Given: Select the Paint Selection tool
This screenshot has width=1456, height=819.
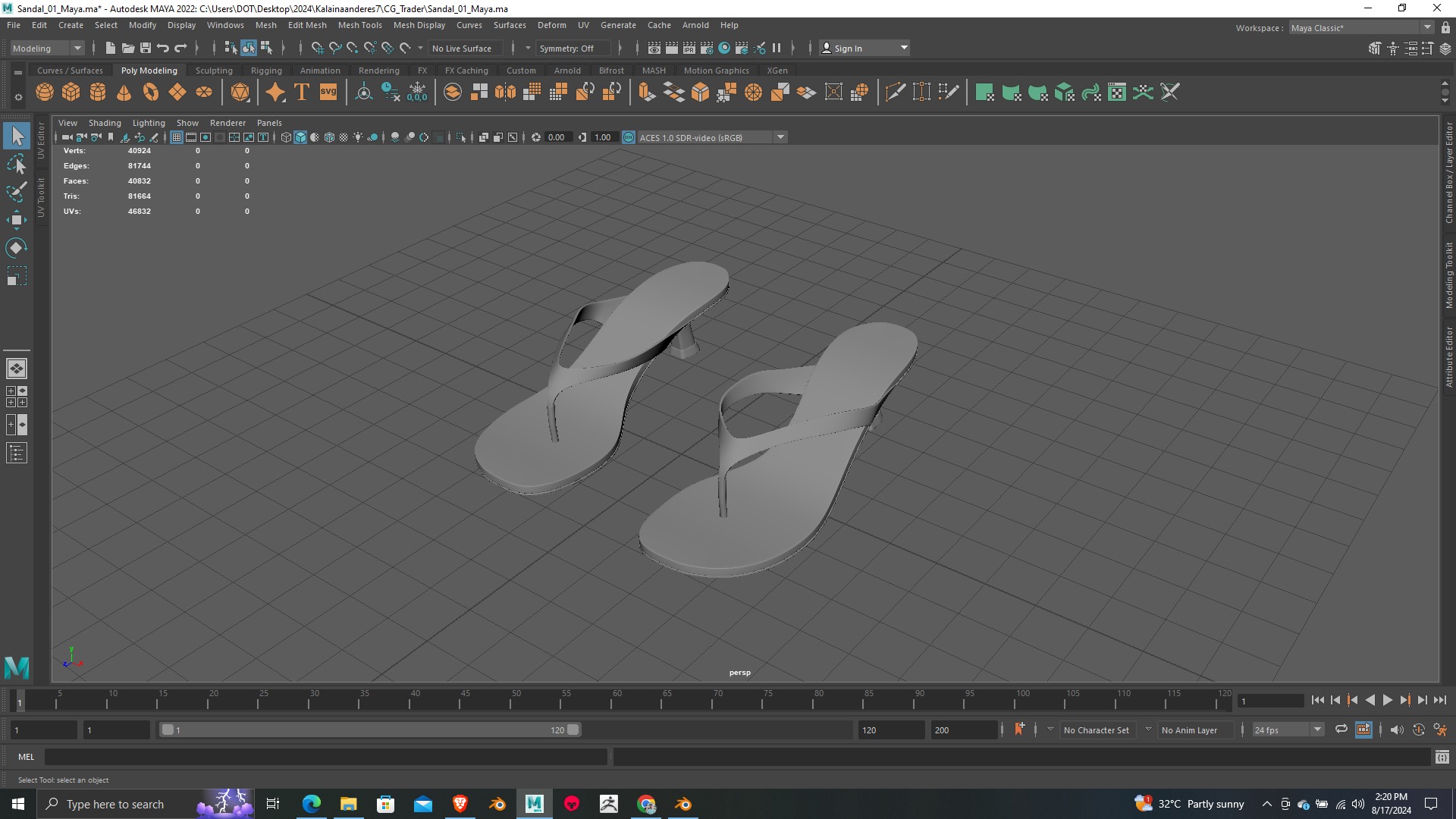Looking at the screenshot, I should click(17, 192).
